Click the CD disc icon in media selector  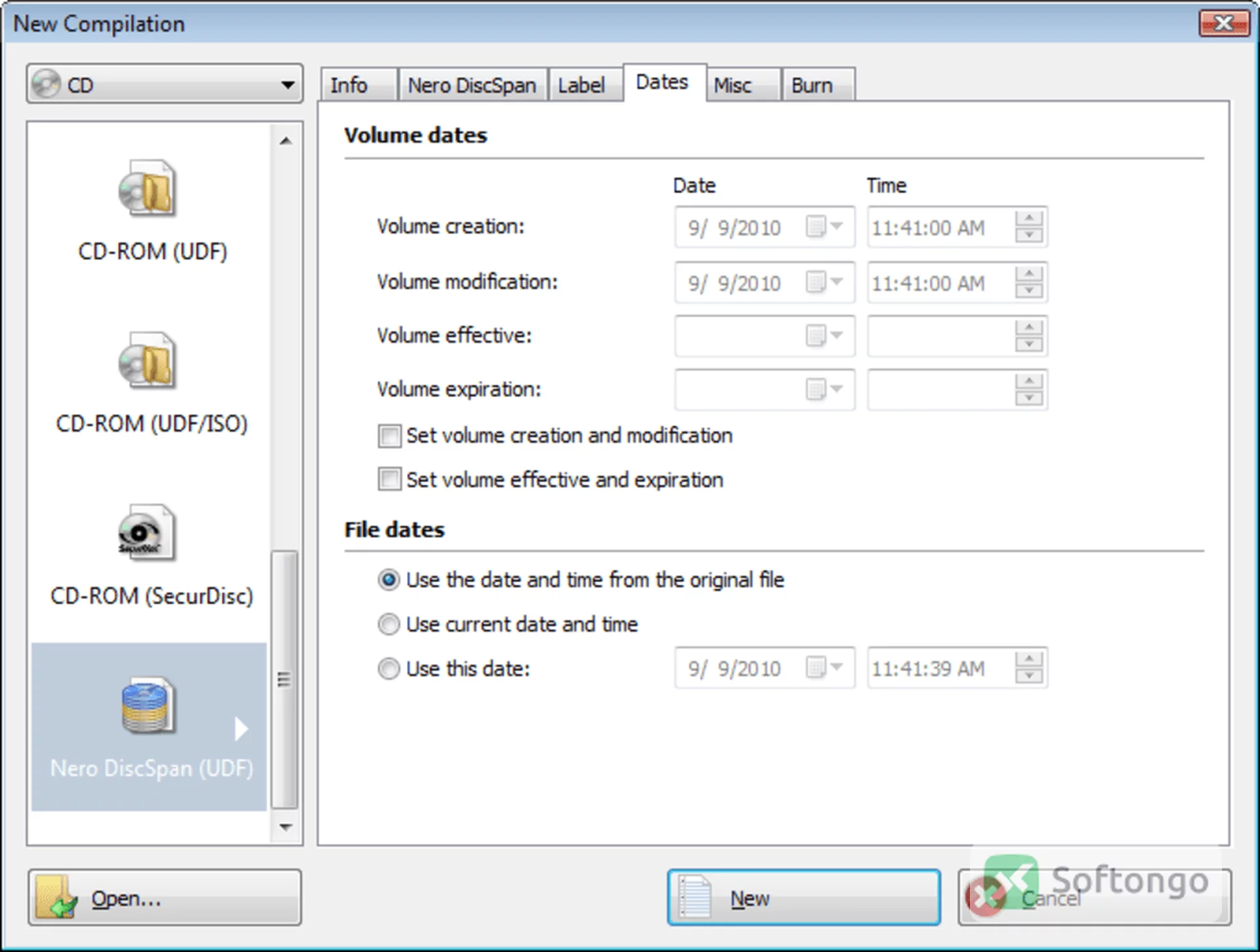(46, 84)
